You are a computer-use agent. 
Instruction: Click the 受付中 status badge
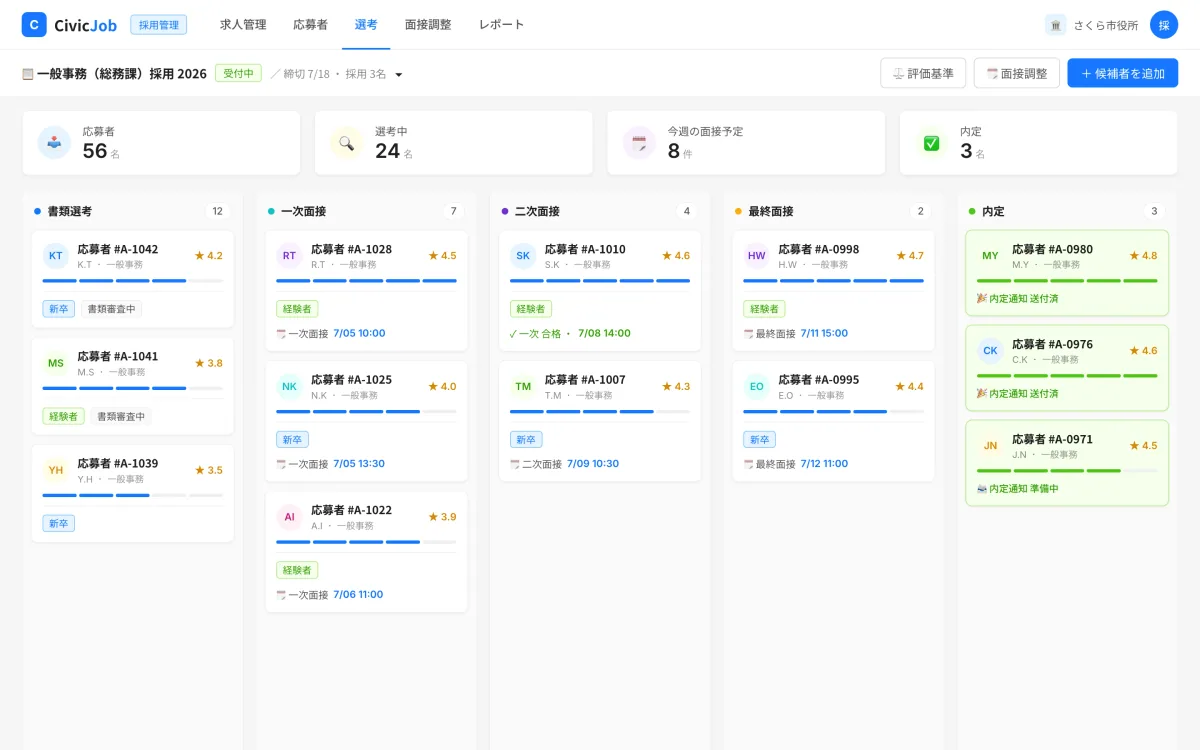click(x=238, y=74)
